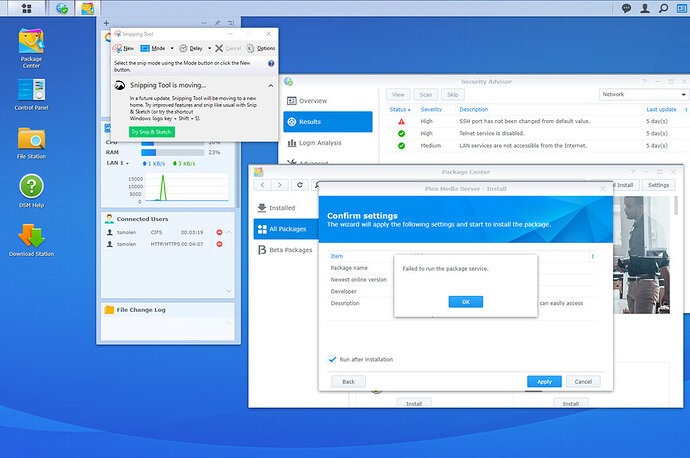Pin the widget panel with the pin icon
The height and width of the screenshot is (458, 690).
tap(217, 23)
